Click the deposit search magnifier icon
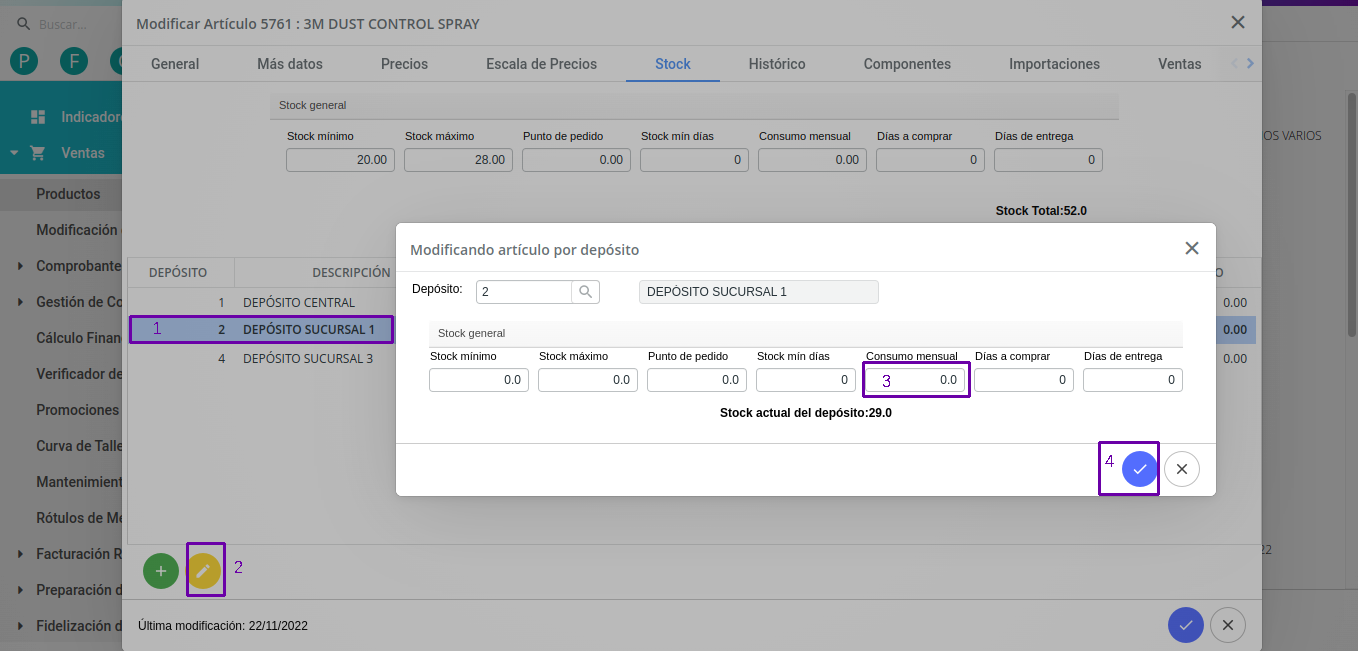Viewport: 1358px width, 651px height. pyautogui.click(x=586, y=292)
